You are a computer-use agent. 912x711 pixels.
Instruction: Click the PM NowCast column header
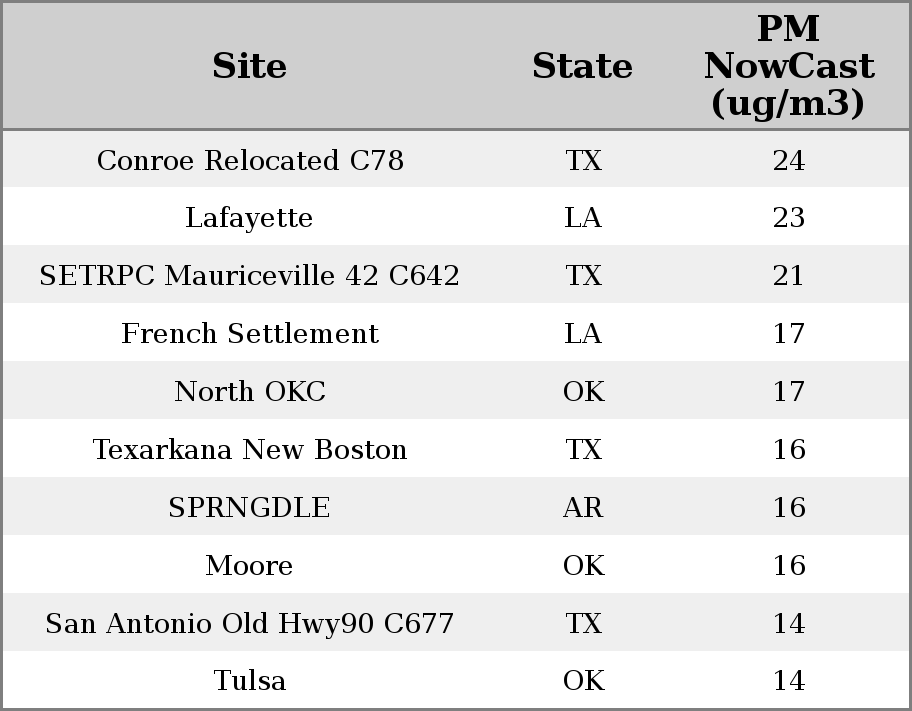(x=788, y=66)
